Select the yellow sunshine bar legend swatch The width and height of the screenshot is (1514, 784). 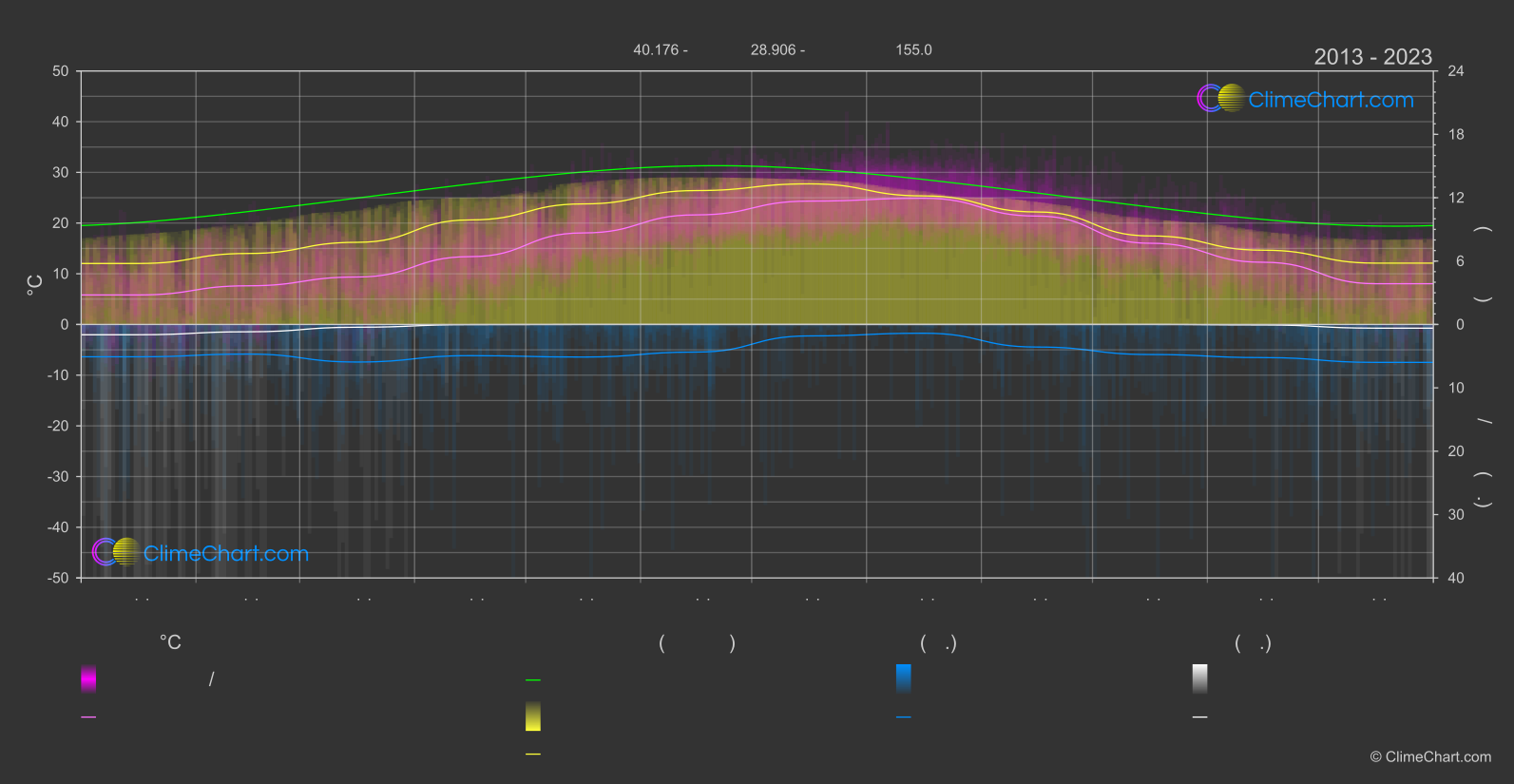click(x=533, y=717)
